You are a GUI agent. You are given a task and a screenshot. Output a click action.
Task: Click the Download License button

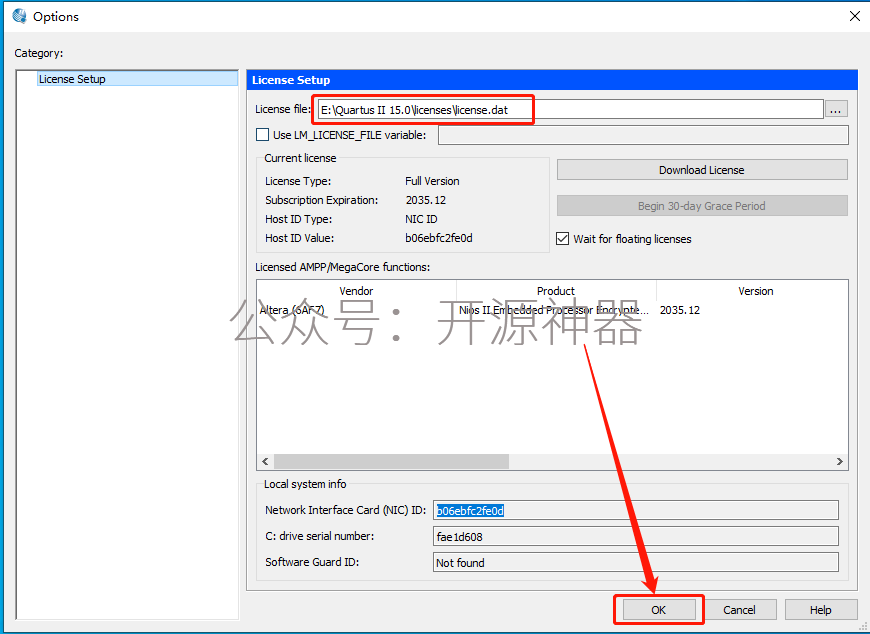tap(702, 170)
